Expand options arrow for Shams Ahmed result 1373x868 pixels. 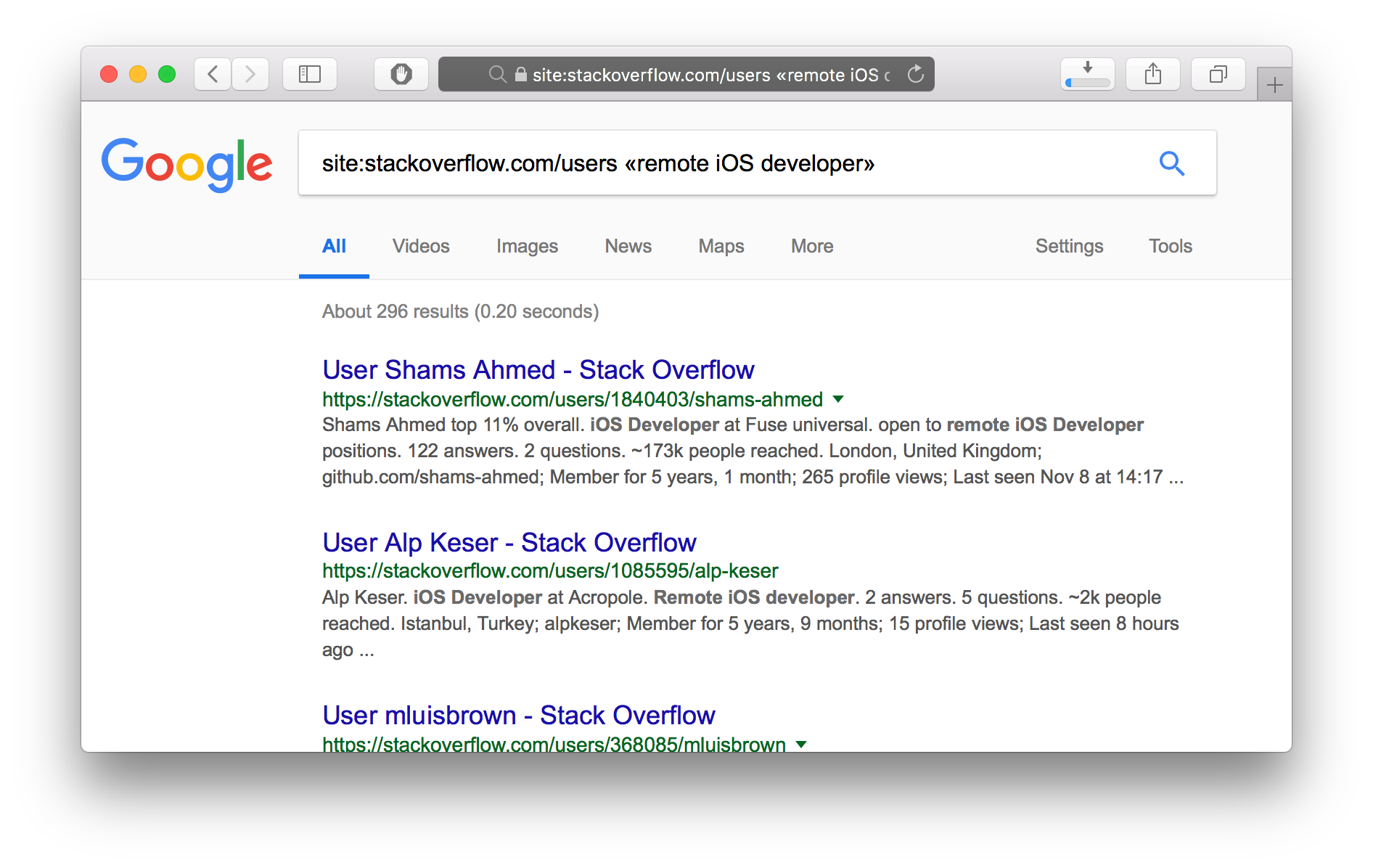pos(838,399)
